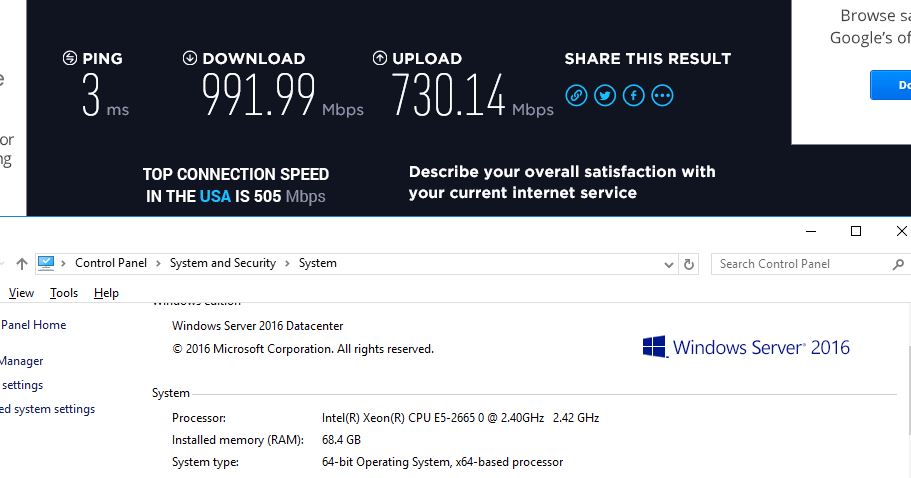Image resolution: width=911 pixels, height=478 pixels.
Task: Click into the Search Control Panel field
Action: pyautogui.click(x=800, y=264)
